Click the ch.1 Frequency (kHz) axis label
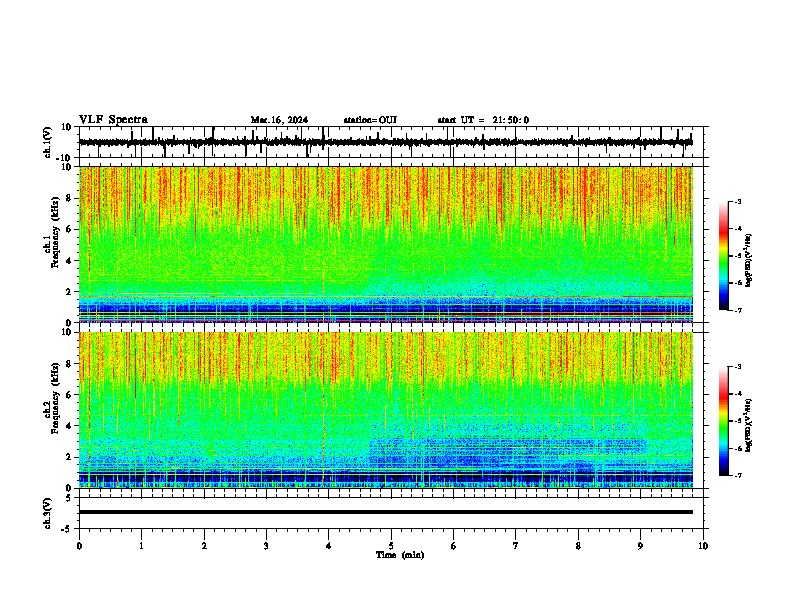Viewport: 792px width, 612px height. 53,233
